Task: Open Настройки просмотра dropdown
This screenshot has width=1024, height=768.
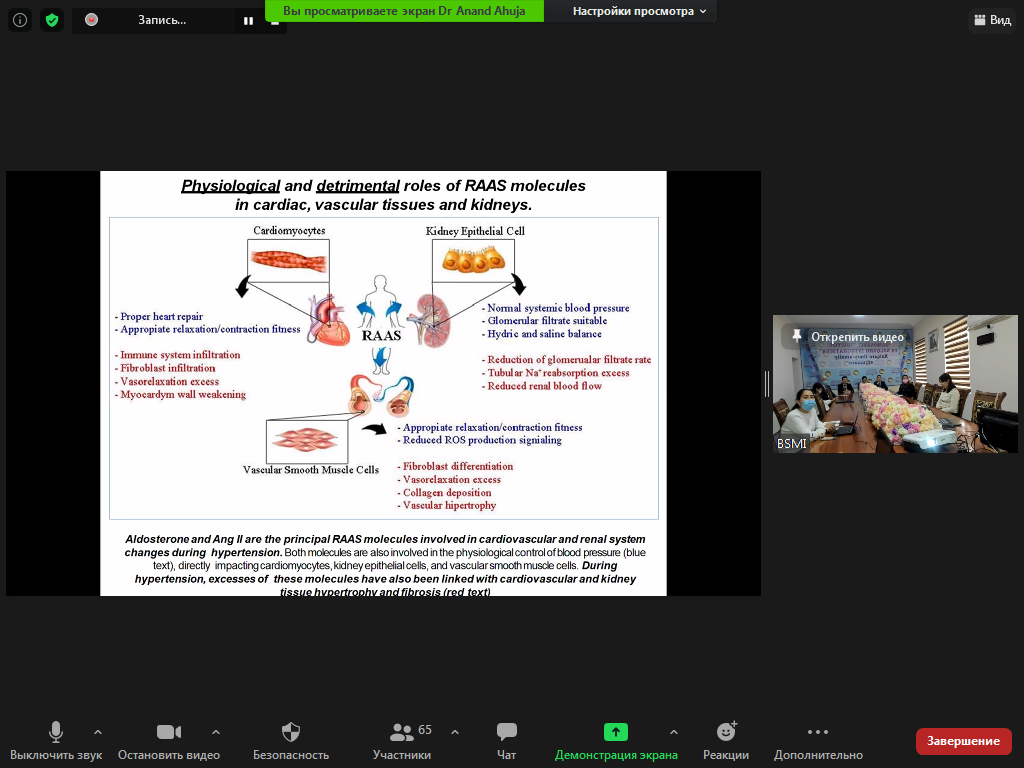Action: click(639, 11)
